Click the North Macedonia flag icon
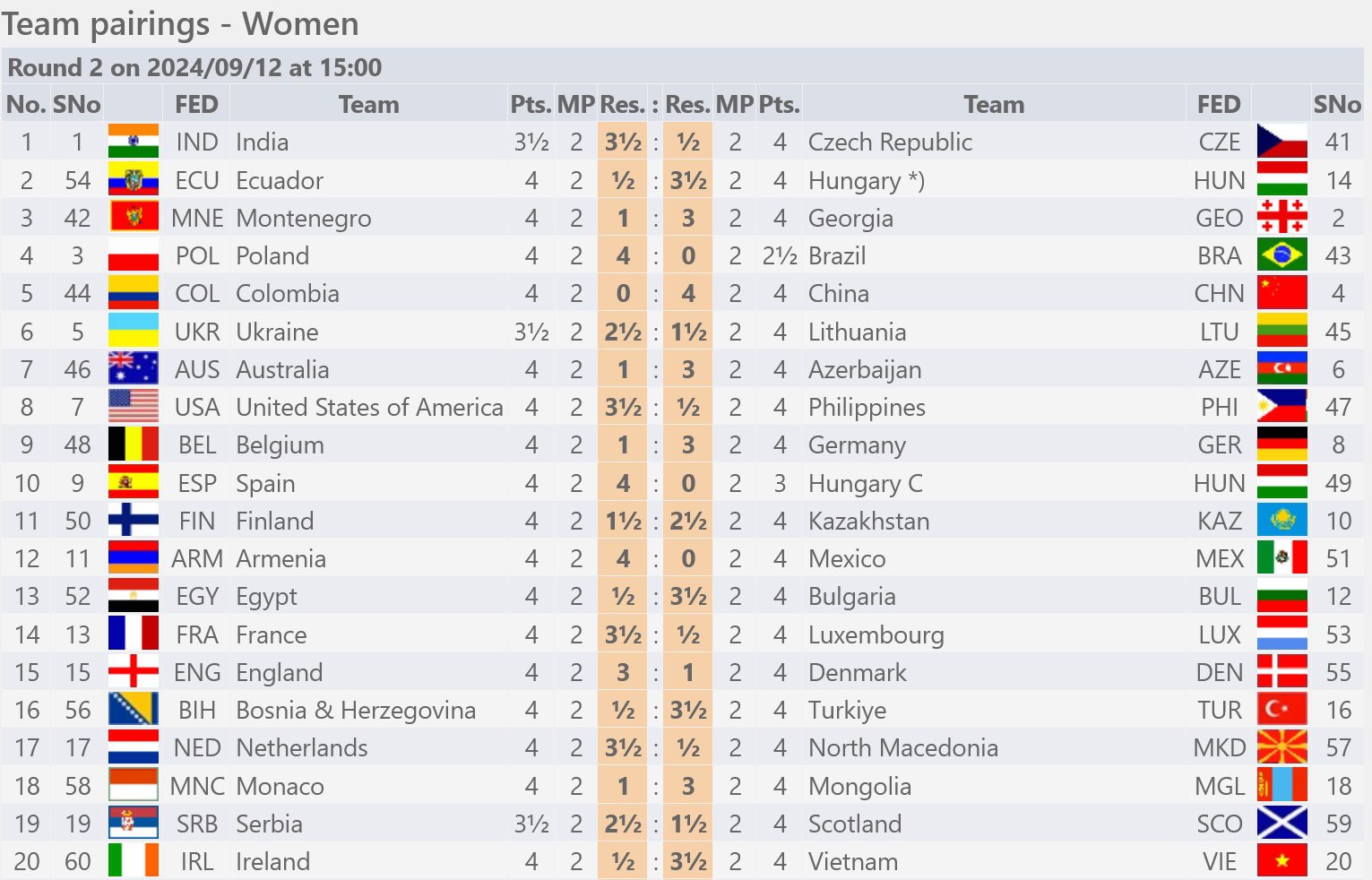Image resolution: width=1372 pixels, height=880 pixels. [x=1281, y=747]
